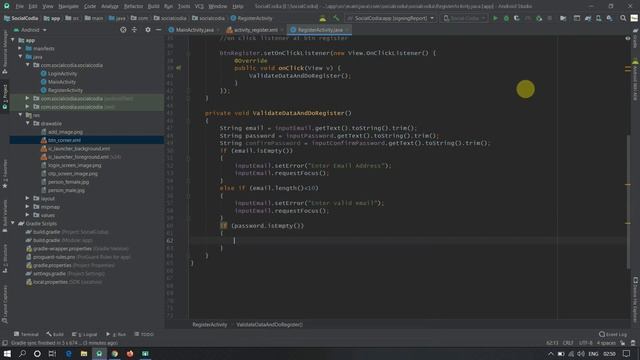Expand the layout folder
Image resolution: width=640 pixels, height=360 pixels.
point(28,198)
